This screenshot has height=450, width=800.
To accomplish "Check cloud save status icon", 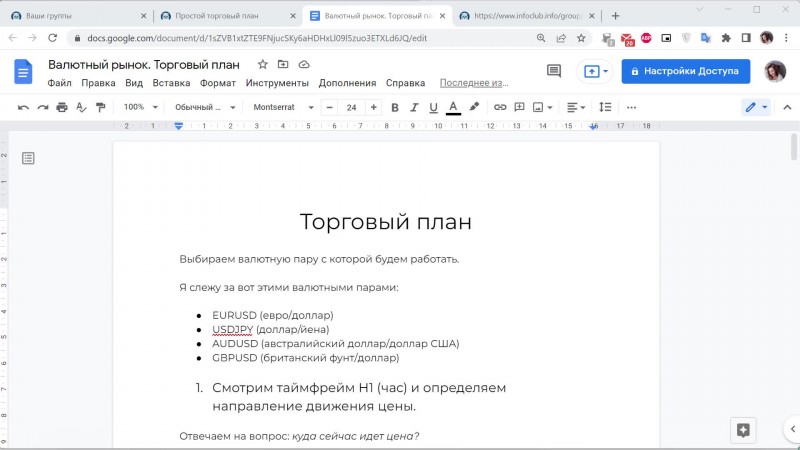I will click(x=304, y=64).
